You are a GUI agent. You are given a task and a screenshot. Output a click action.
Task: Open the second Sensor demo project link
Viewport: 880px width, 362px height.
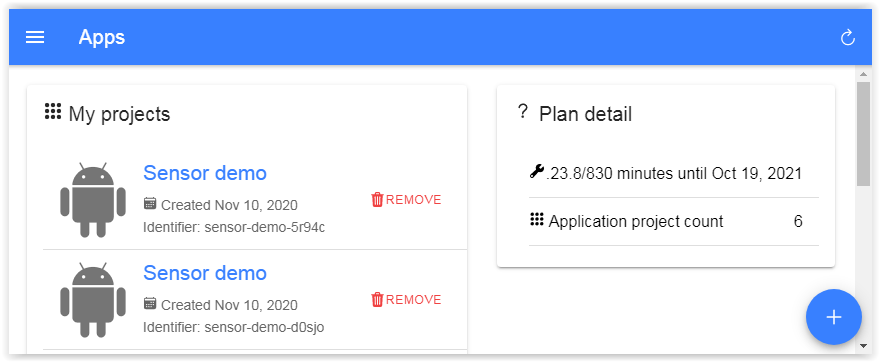[x=205, y=273]
